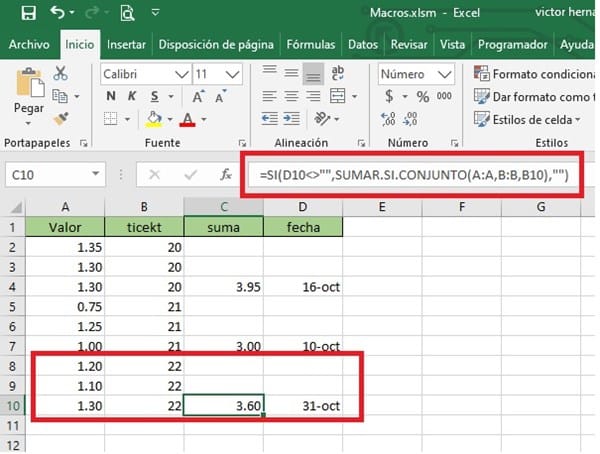Open the Revisar tab
The image size is (600, 454).
(x=409, y=44)
